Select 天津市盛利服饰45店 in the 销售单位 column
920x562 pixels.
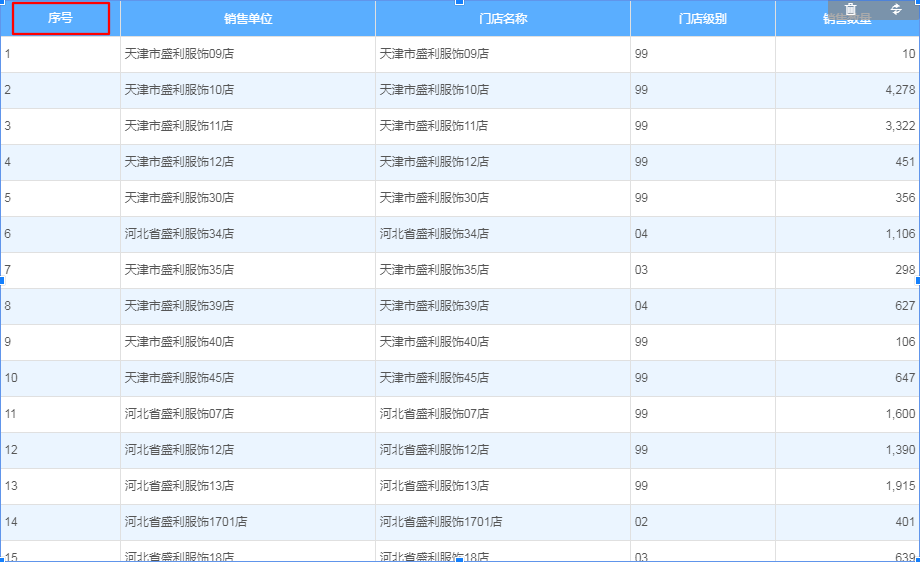(x=179, y=378)
